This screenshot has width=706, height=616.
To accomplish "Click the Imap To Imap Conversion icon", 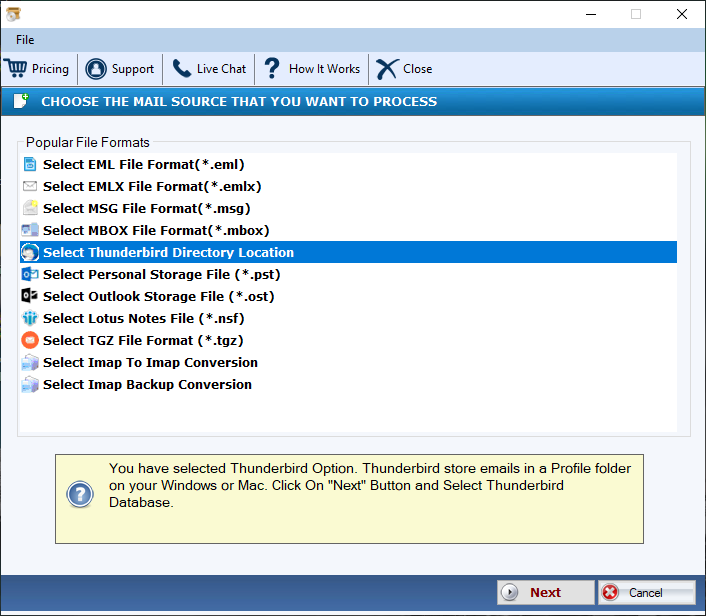I will [30, 362].
